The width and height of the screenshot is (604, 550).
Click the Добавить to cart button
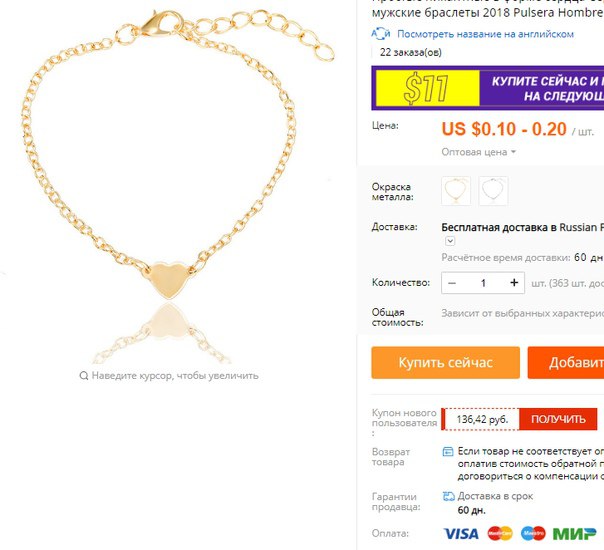pyautogui.click(x=566, y=363)
